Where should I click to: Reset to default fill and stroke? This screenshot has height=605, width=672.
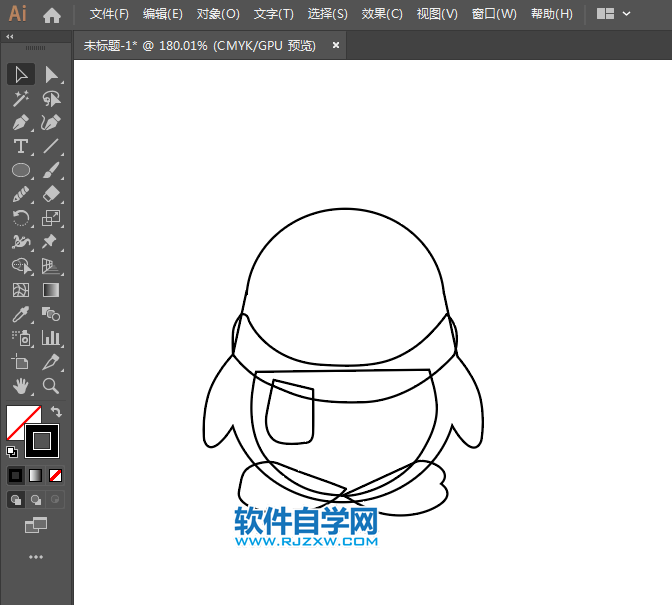click(11, 451)
